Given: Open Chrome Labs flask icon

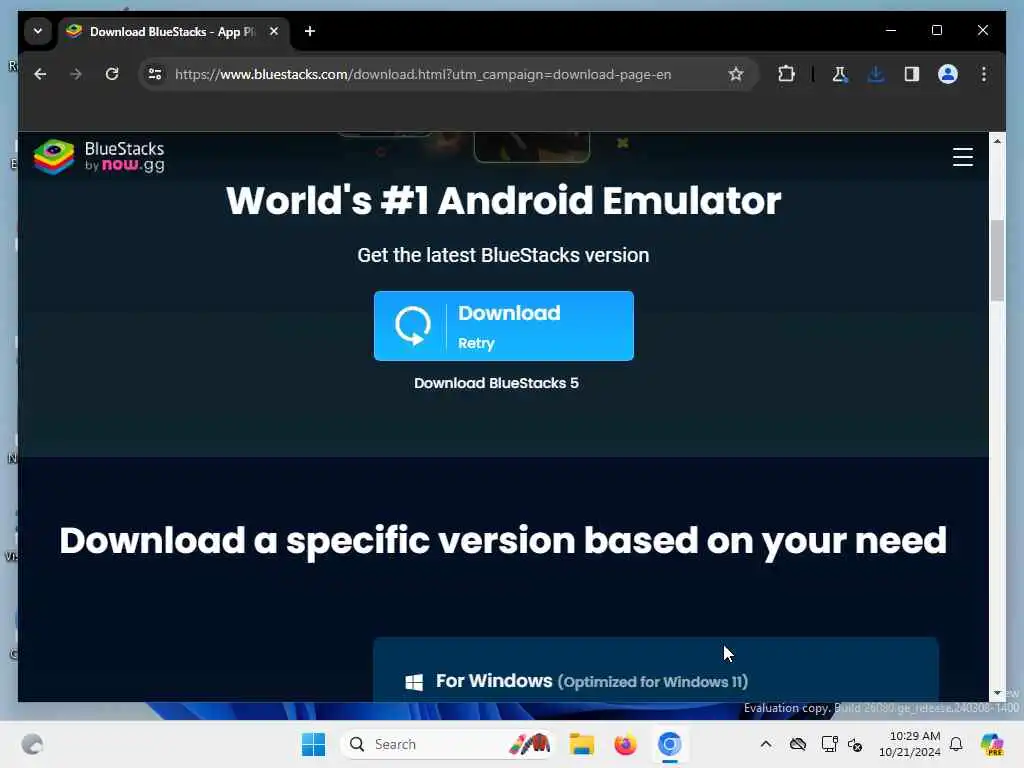Looking at the screenshot, I should [840, 74].
